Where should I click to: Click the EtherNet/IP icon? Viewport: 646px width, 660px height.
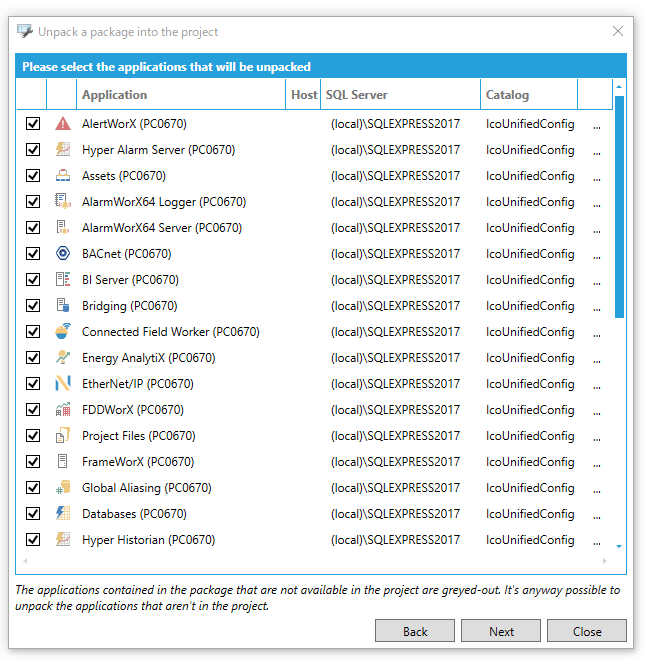(62, 384)
